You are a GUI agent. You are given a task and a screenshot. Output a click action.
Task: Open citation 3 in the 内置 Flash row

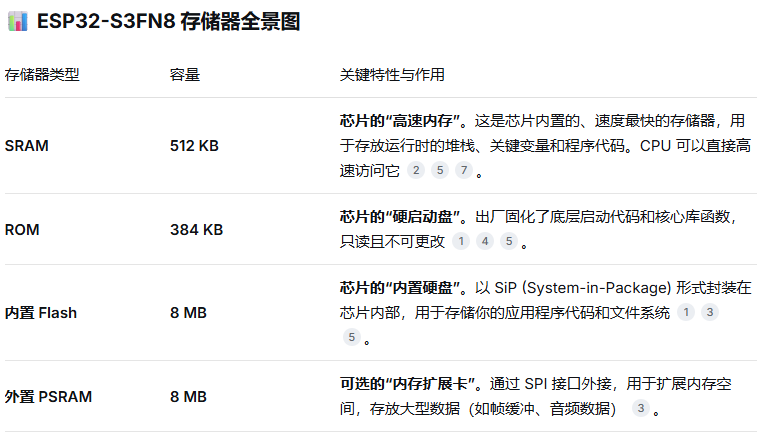710,313
